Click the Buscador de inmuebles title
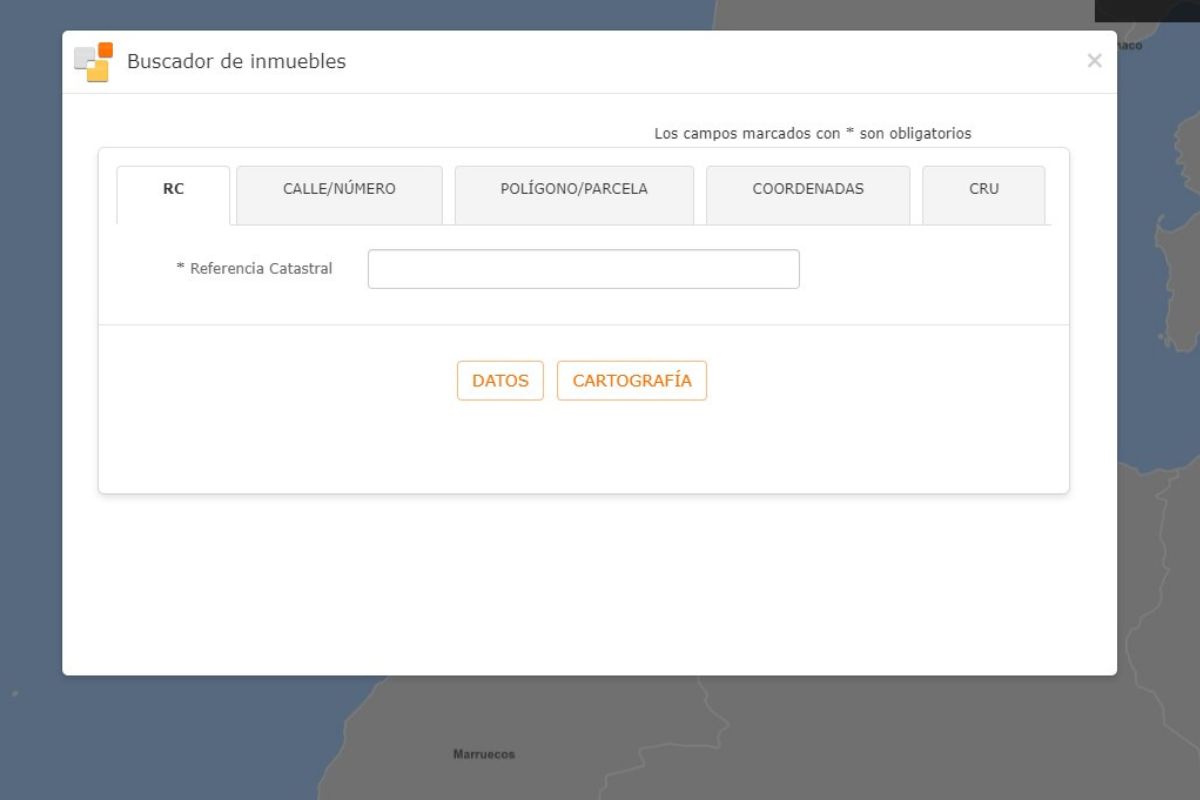Viewport: 1200px width, 800px height. click(x=235, y=60)
